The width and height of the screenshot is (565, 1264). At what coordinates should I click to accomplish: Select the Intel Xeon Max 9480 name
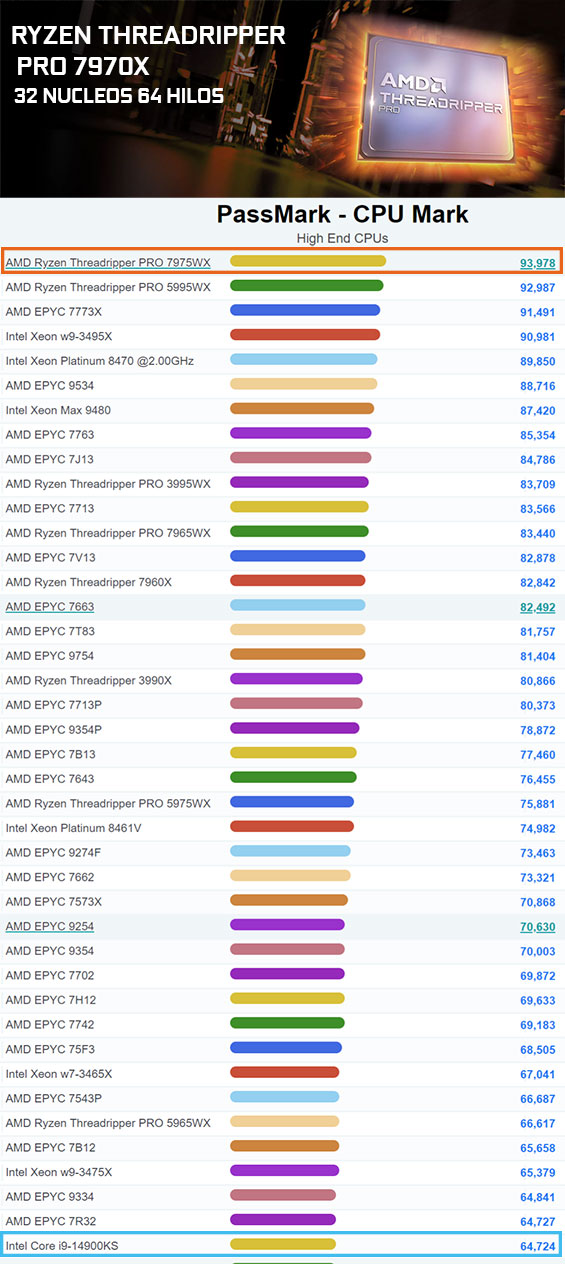(58, 410)
